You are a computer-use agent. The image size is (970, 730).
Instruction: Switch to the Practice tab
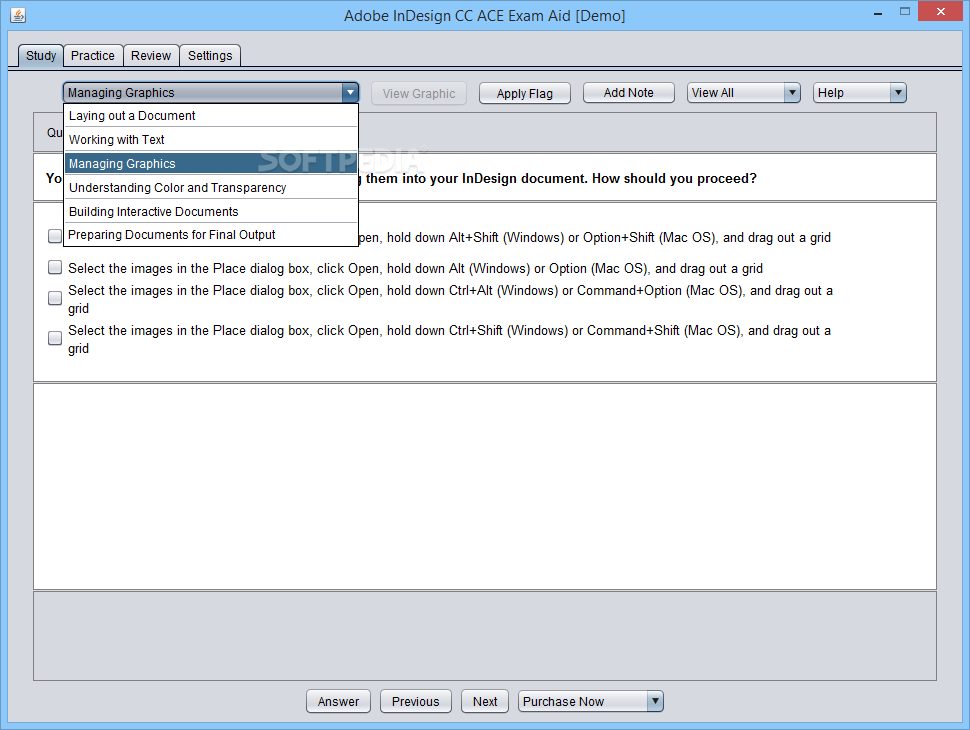tap(93, 56)
